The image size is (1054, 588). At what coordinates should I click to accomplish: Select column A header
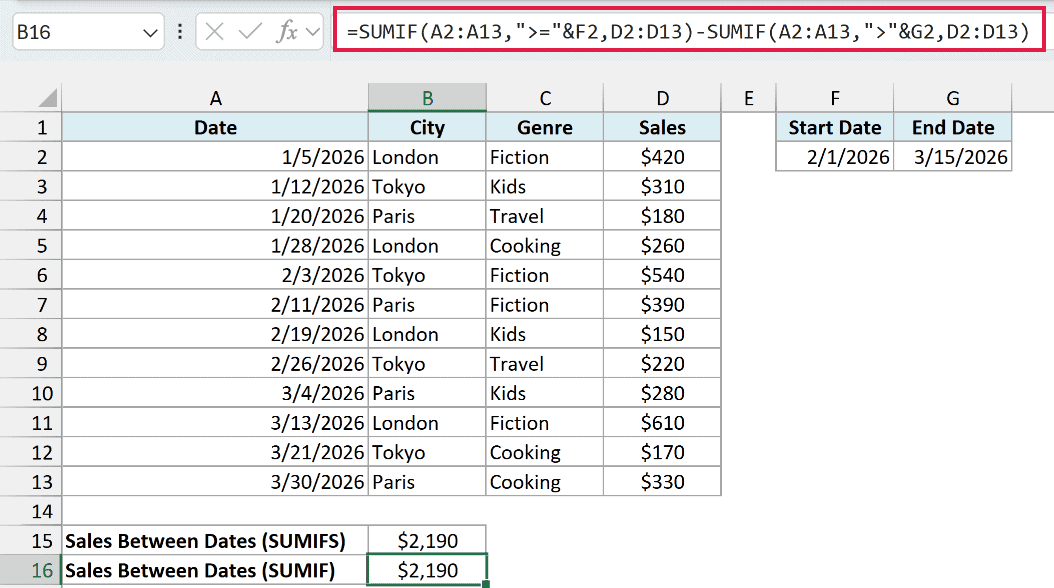[215, 98]
